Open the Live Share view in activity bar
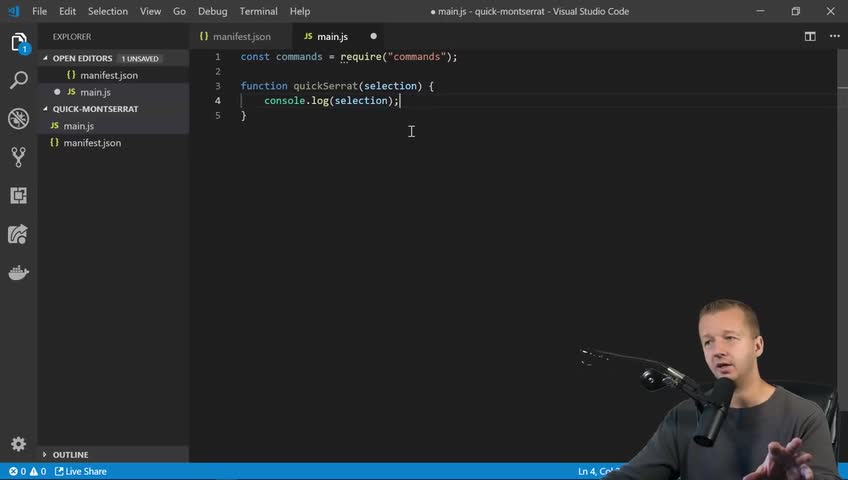The width and height of the screenshot is (848, 480). pos(18,234)
